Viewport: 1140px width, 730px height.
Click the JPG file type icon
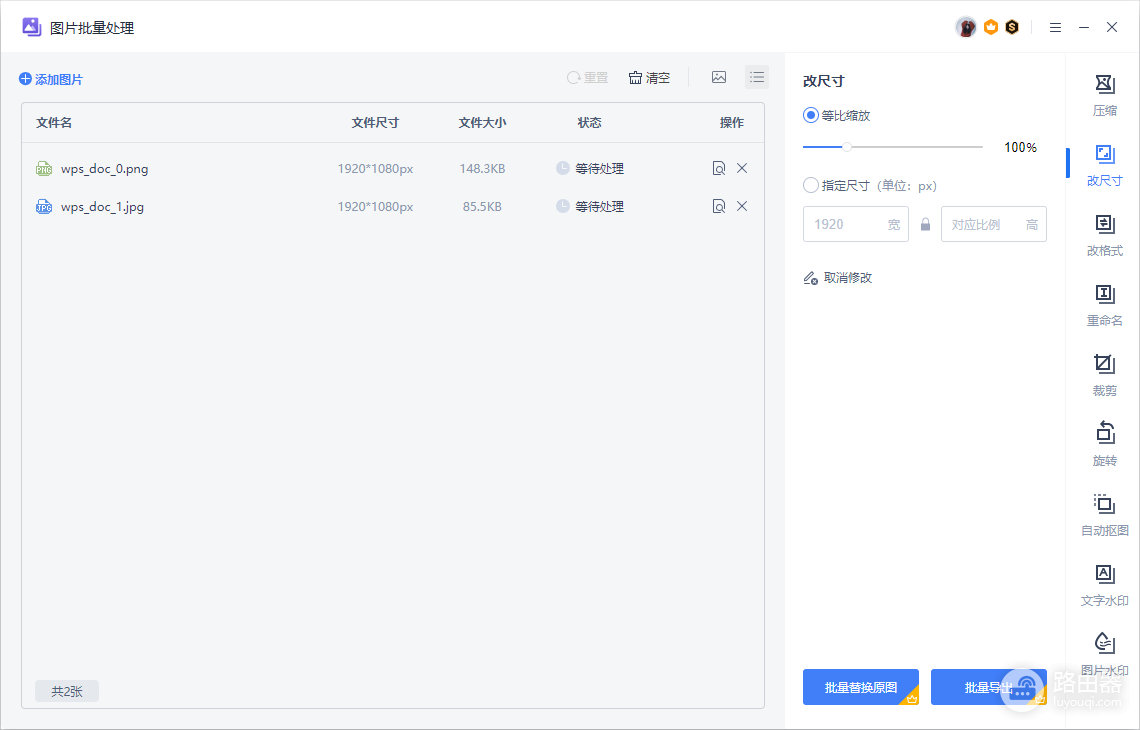(x=44, y=206)
